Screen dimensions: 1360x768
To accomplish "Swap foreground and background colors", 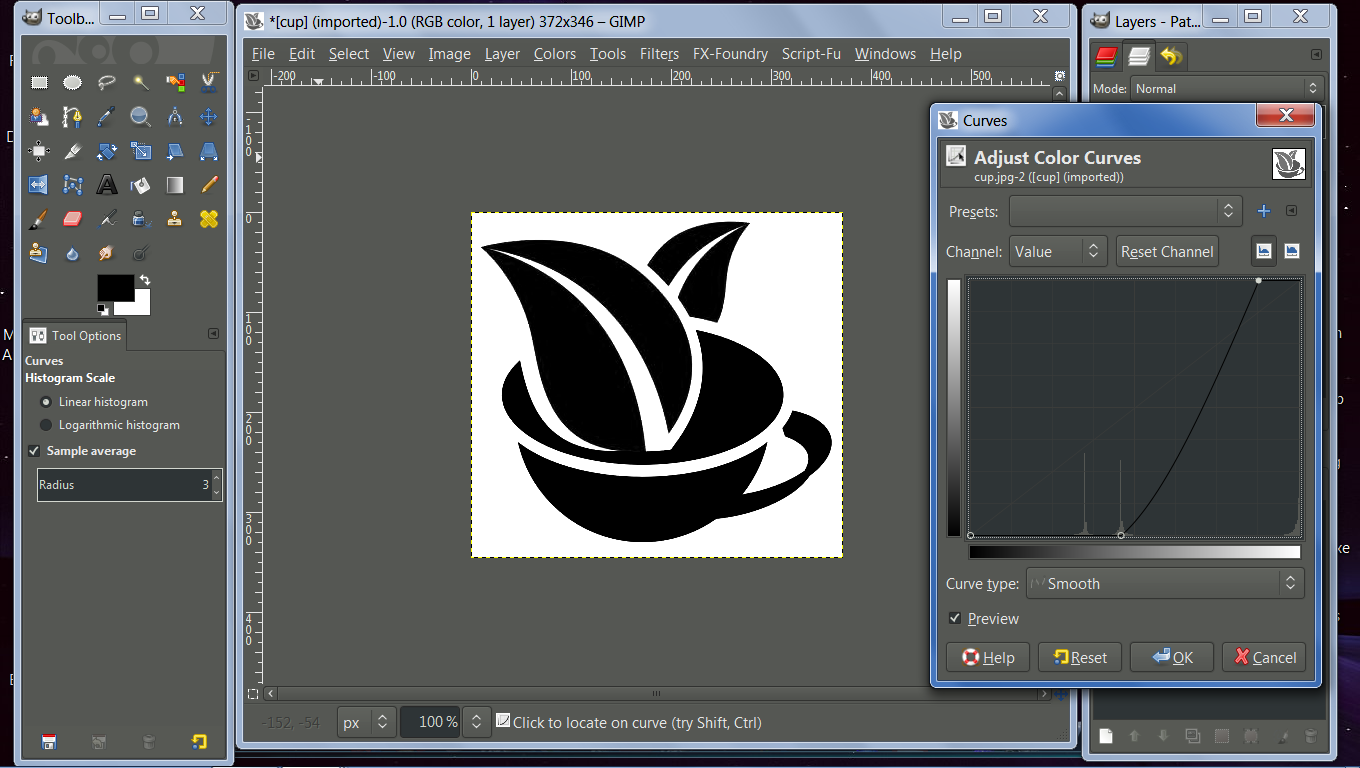I will pos(145,280).
